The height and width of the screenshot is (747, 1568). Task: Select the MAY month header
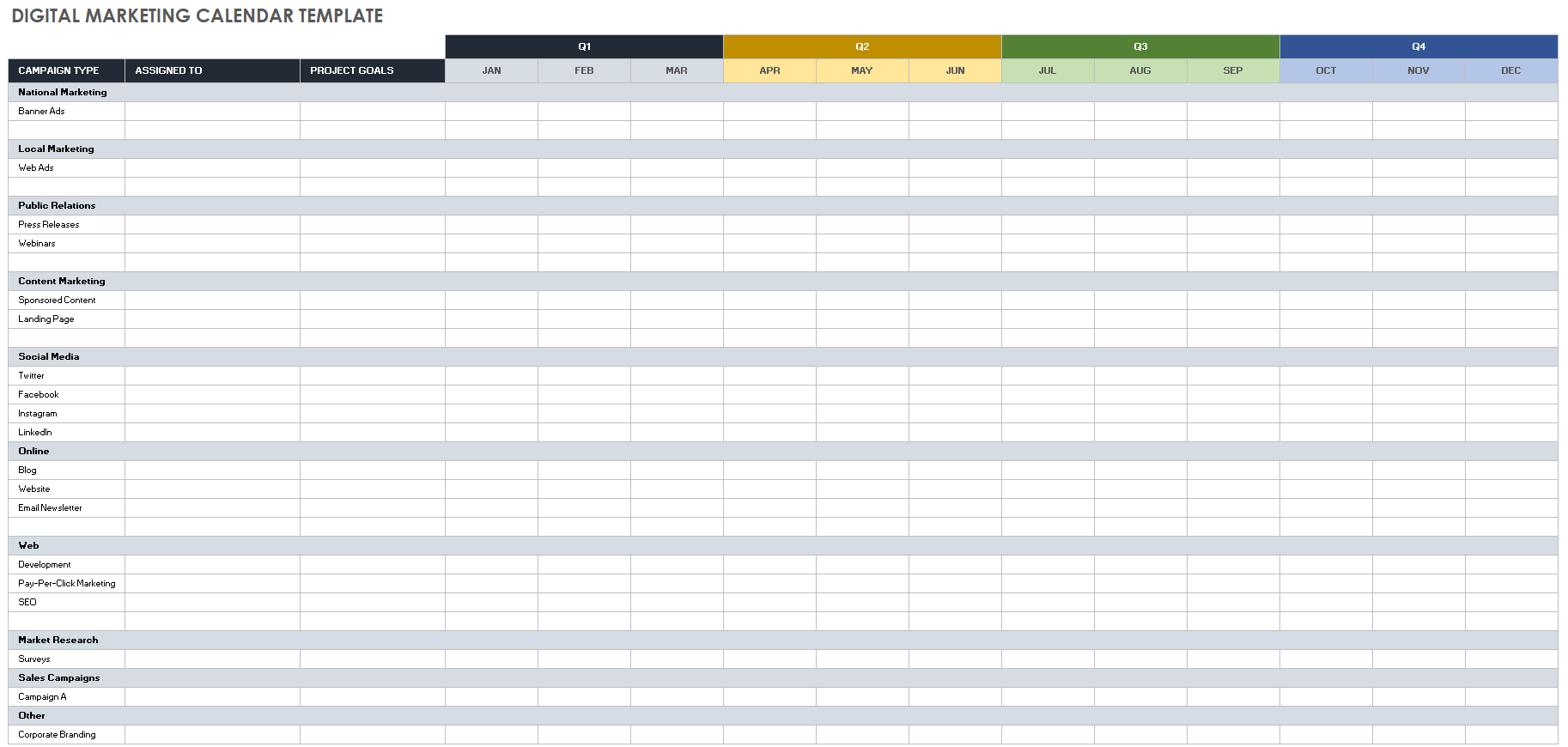[862, 70]
